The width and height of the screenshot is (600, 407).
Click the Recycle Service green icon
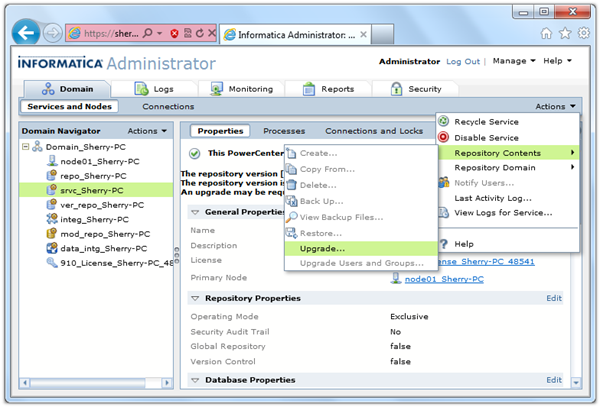443,121
